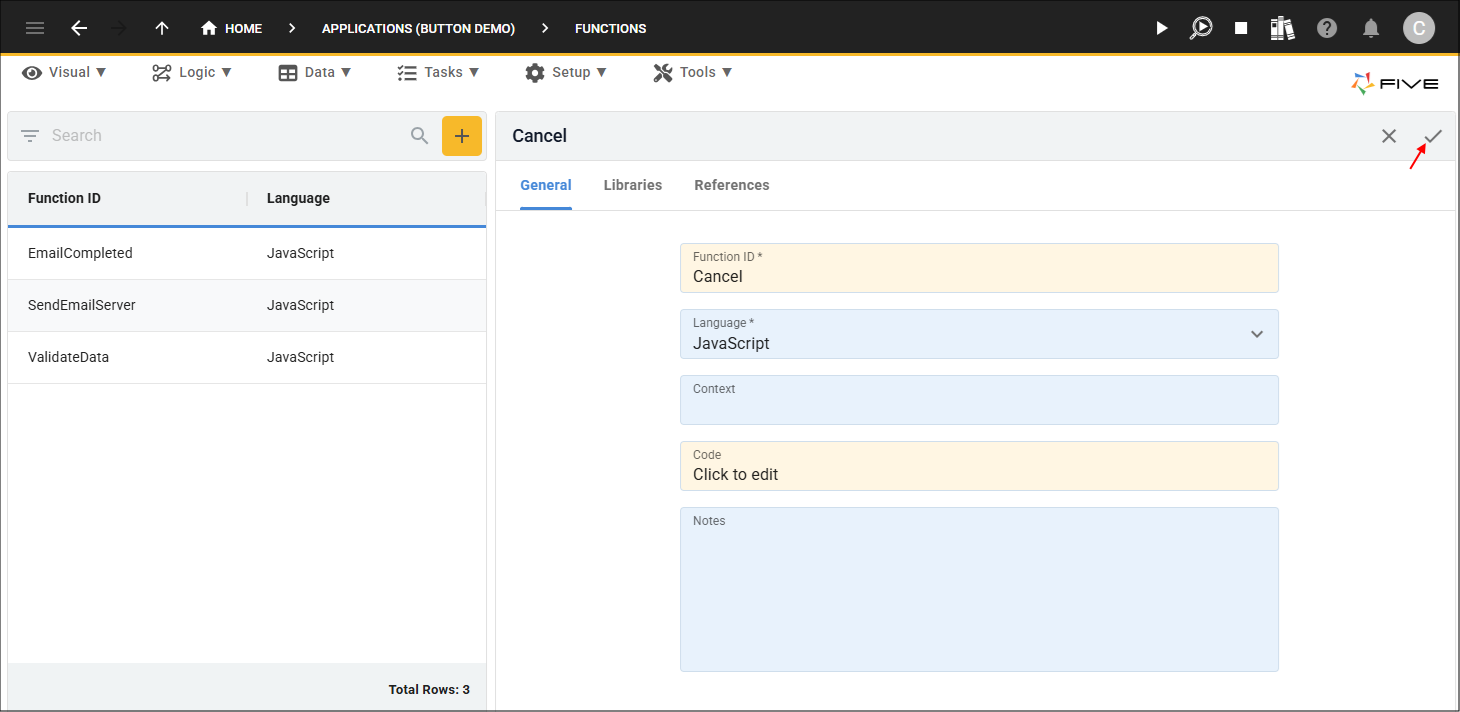This screenshot has height=712, width=1460.
Task: Open the notifications bell icon
Action: 1371,28
